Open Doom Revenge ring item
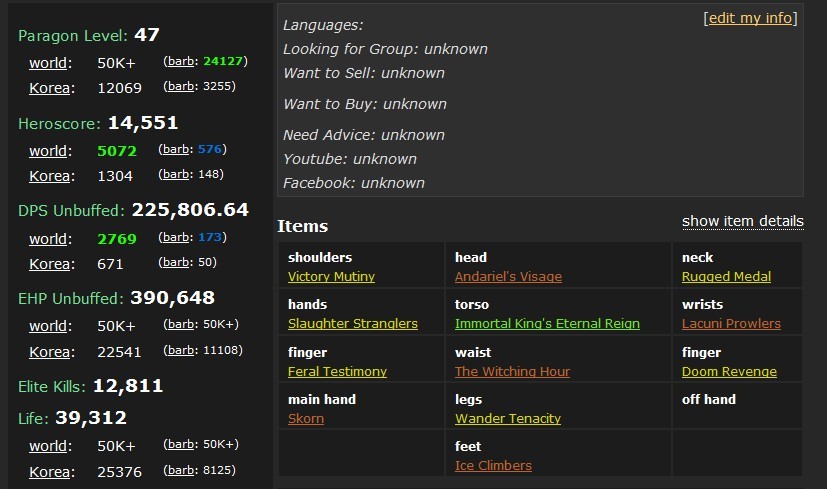Image resolution: width=827 pixels, height=489 pixels. [x=729, y=371]
